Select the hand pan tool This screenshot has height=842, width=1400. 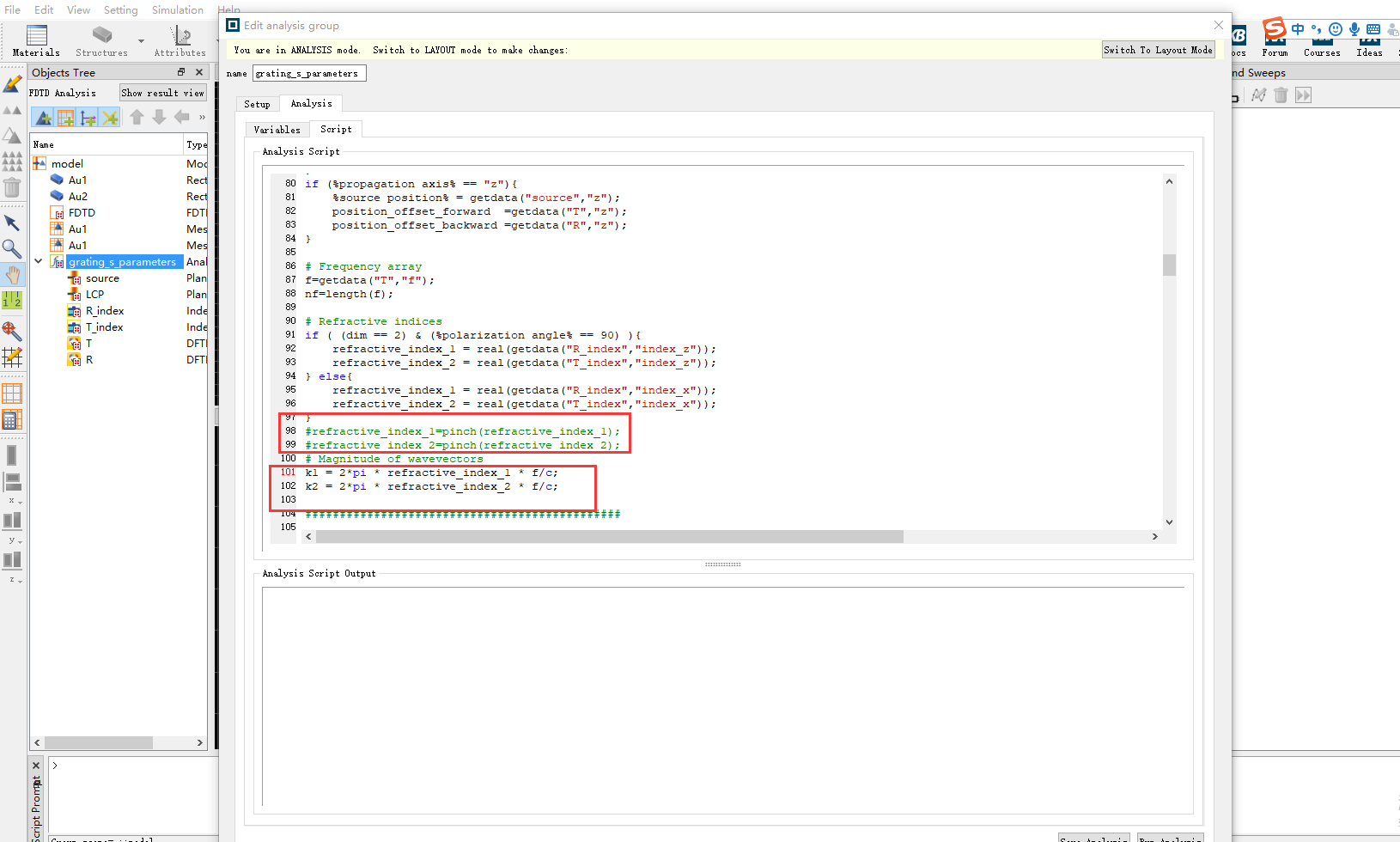tap(12, 275)
